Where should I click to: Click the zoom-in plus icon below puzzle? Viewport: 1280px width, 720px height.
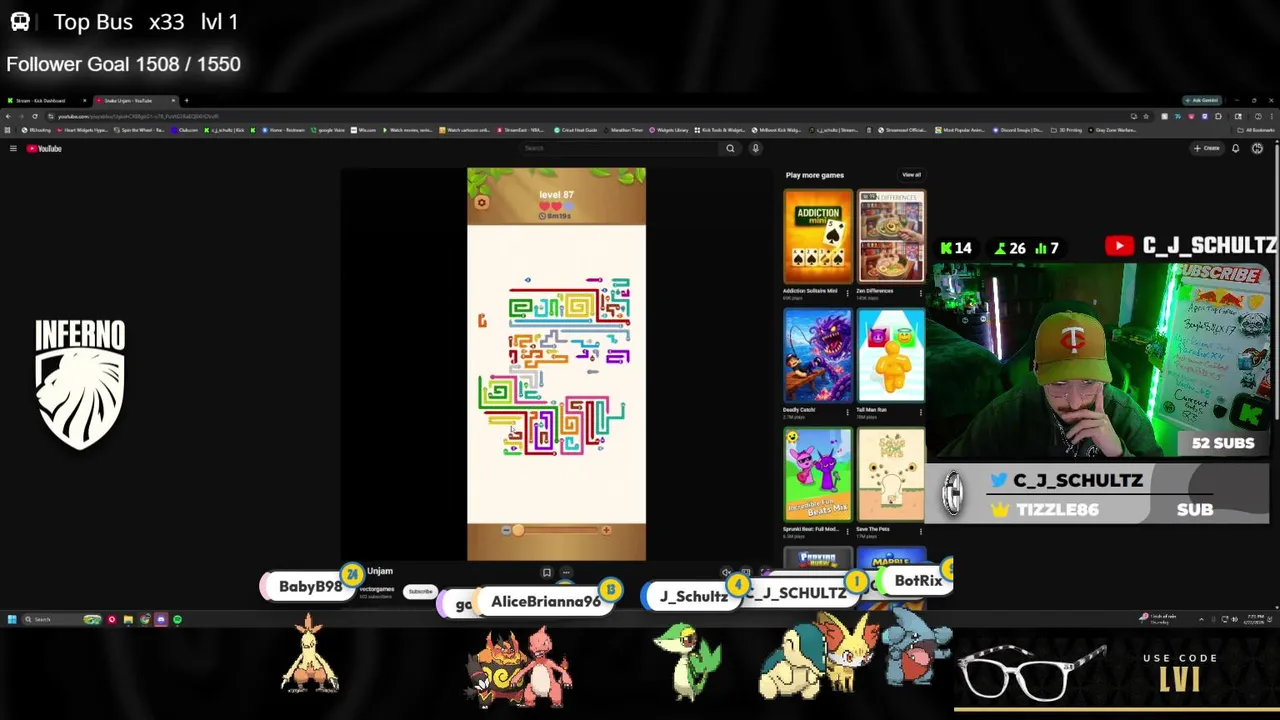point(606,530)
